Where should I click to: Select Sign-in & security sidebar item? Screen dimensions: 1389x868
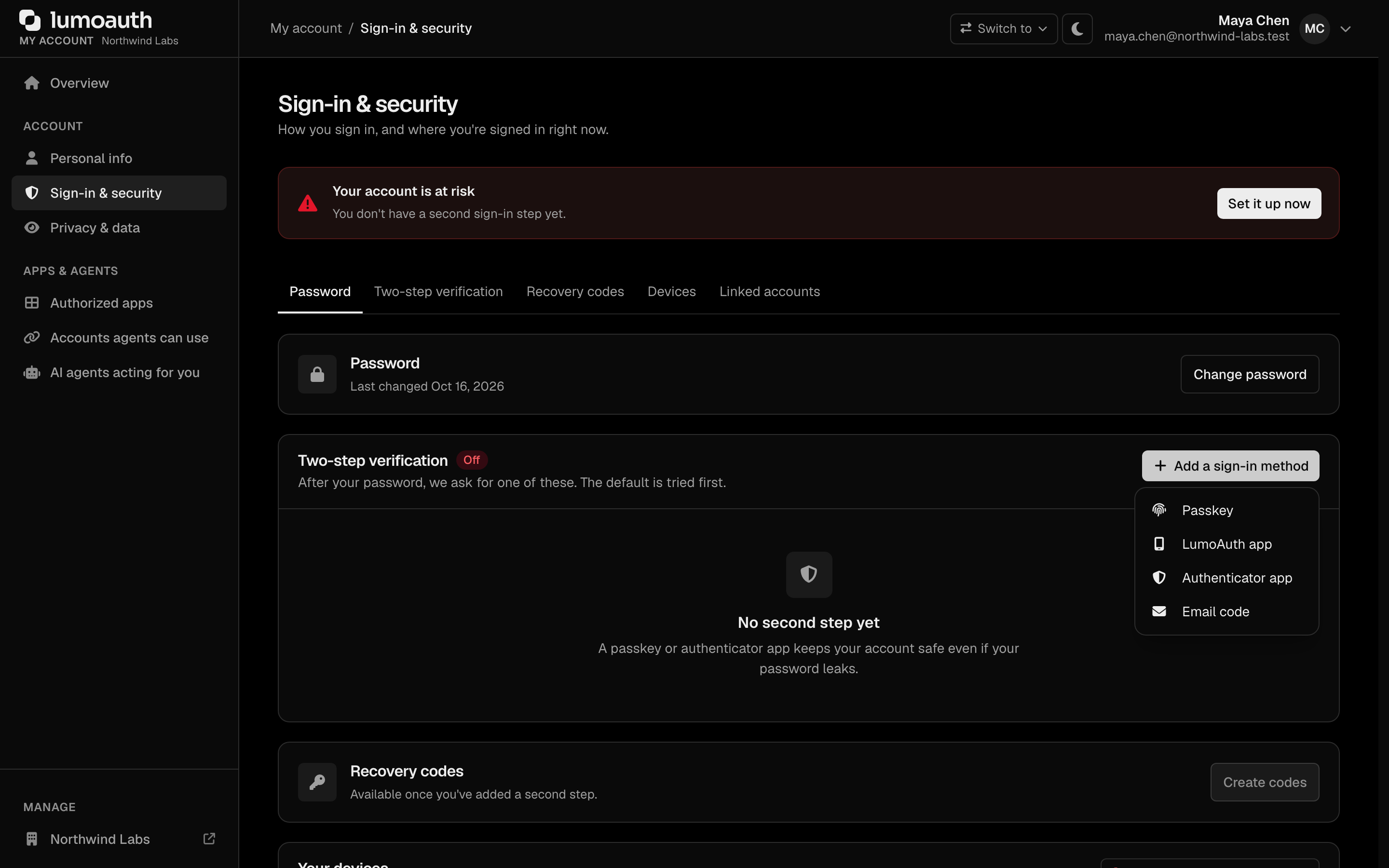tap(119, 193)
